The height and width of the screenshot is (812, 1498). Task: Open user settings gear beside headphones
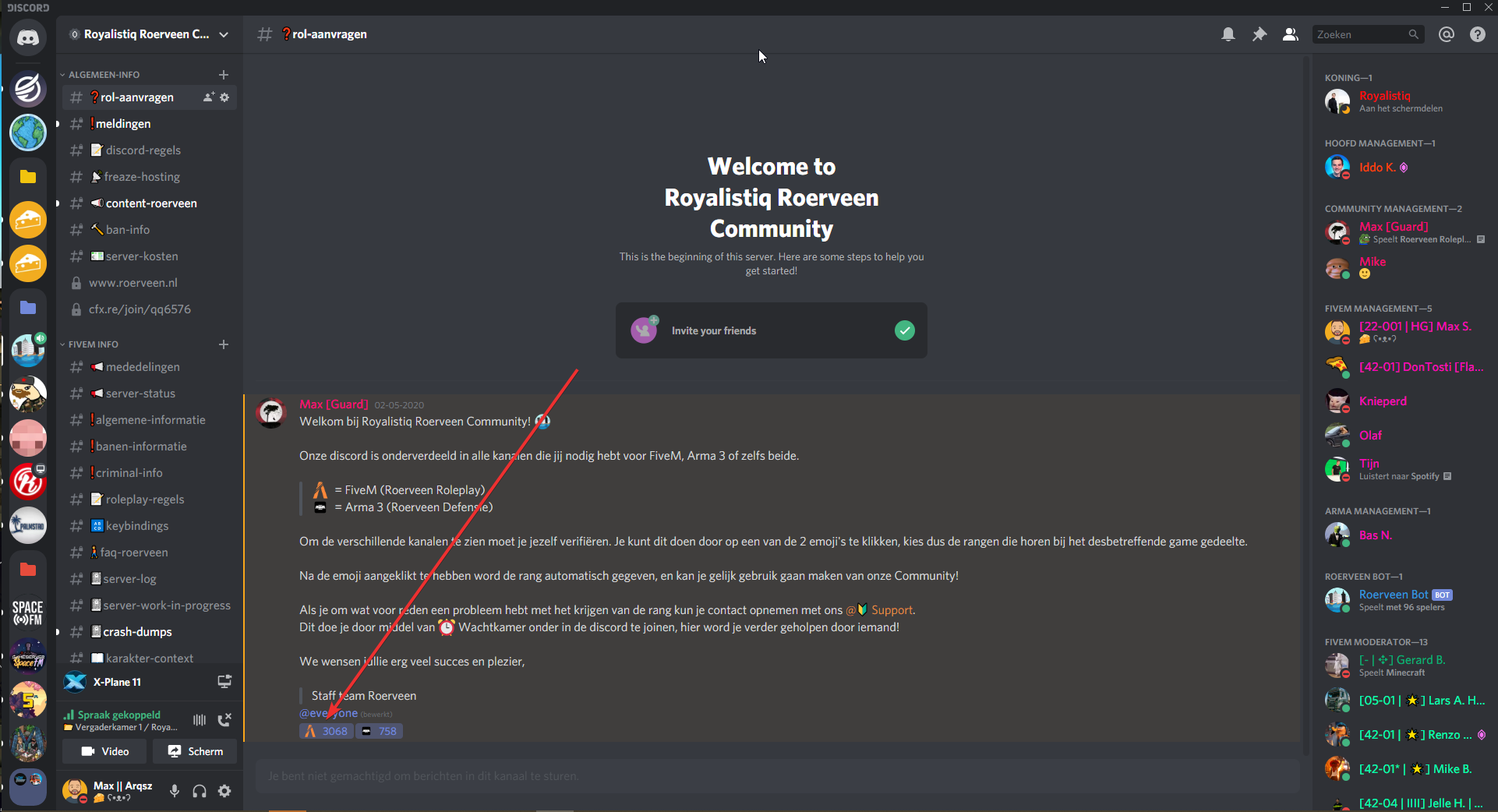click(224, 791)
